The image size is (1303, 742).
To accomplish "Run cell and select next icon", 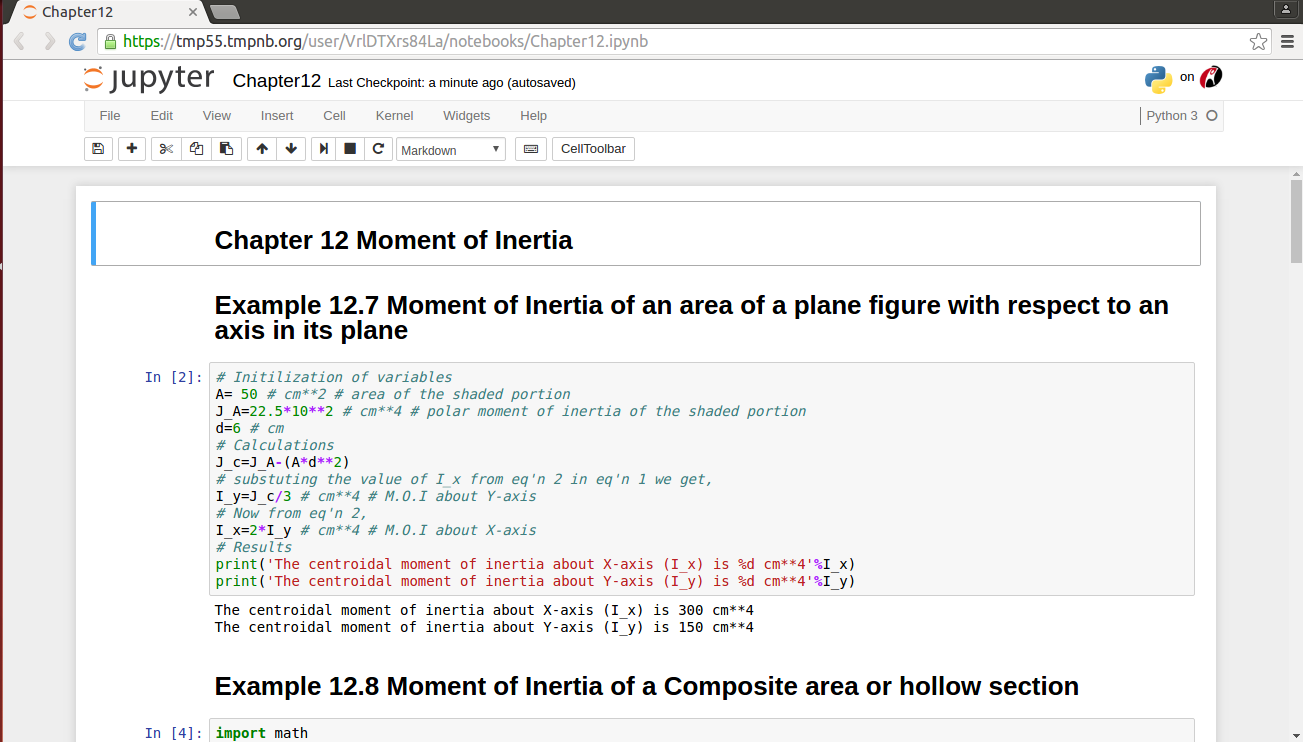I will click(x=323, y=149).
